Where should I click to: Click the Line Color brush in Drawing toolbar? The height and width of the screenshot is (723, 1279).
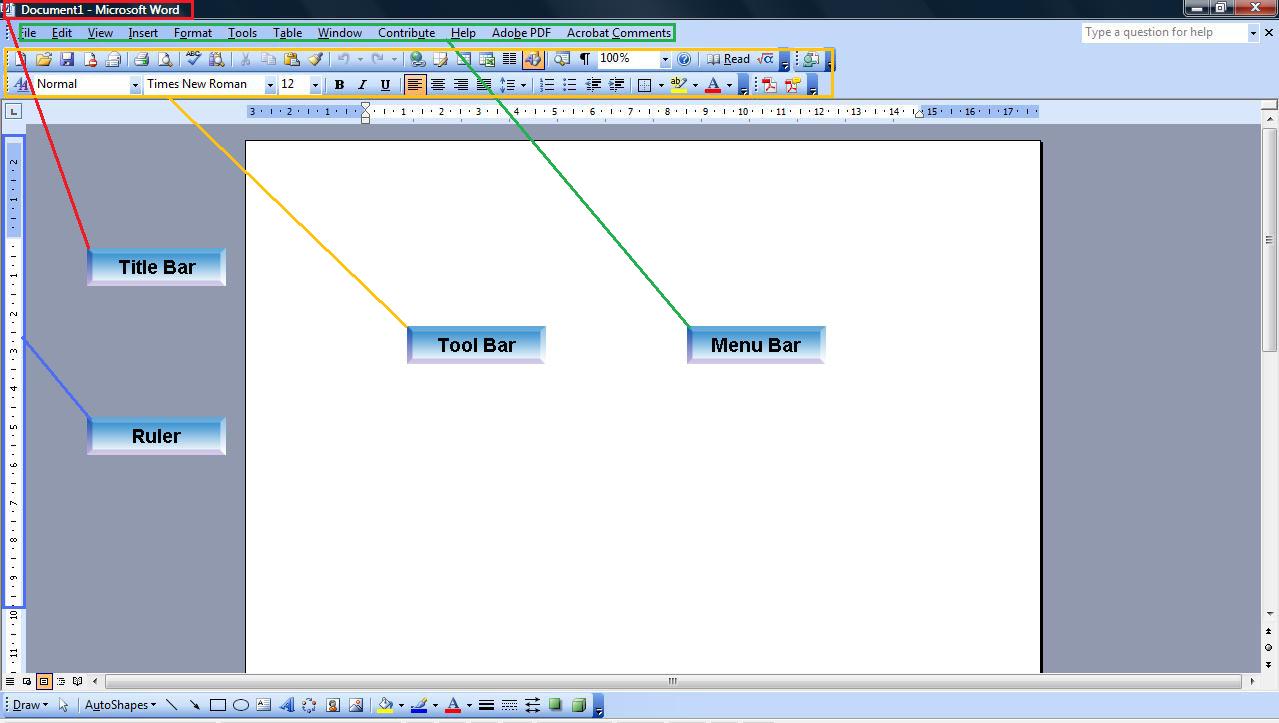coord(419,705)
